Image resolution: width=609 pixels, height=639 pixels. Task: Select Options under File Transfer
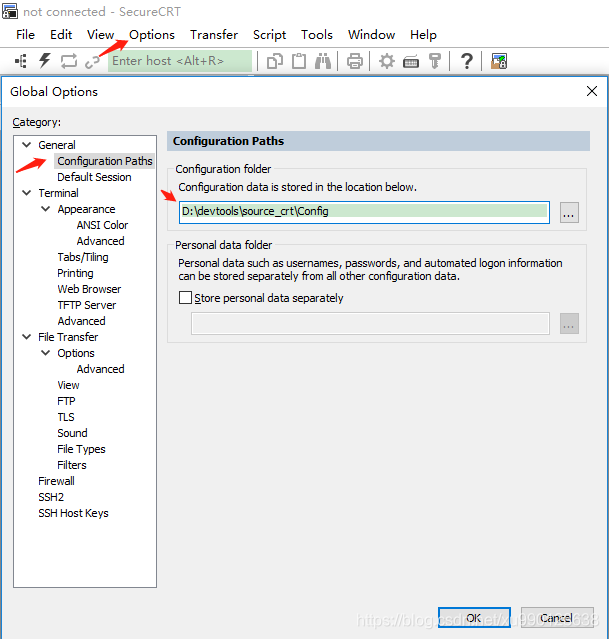pos(75,353)
